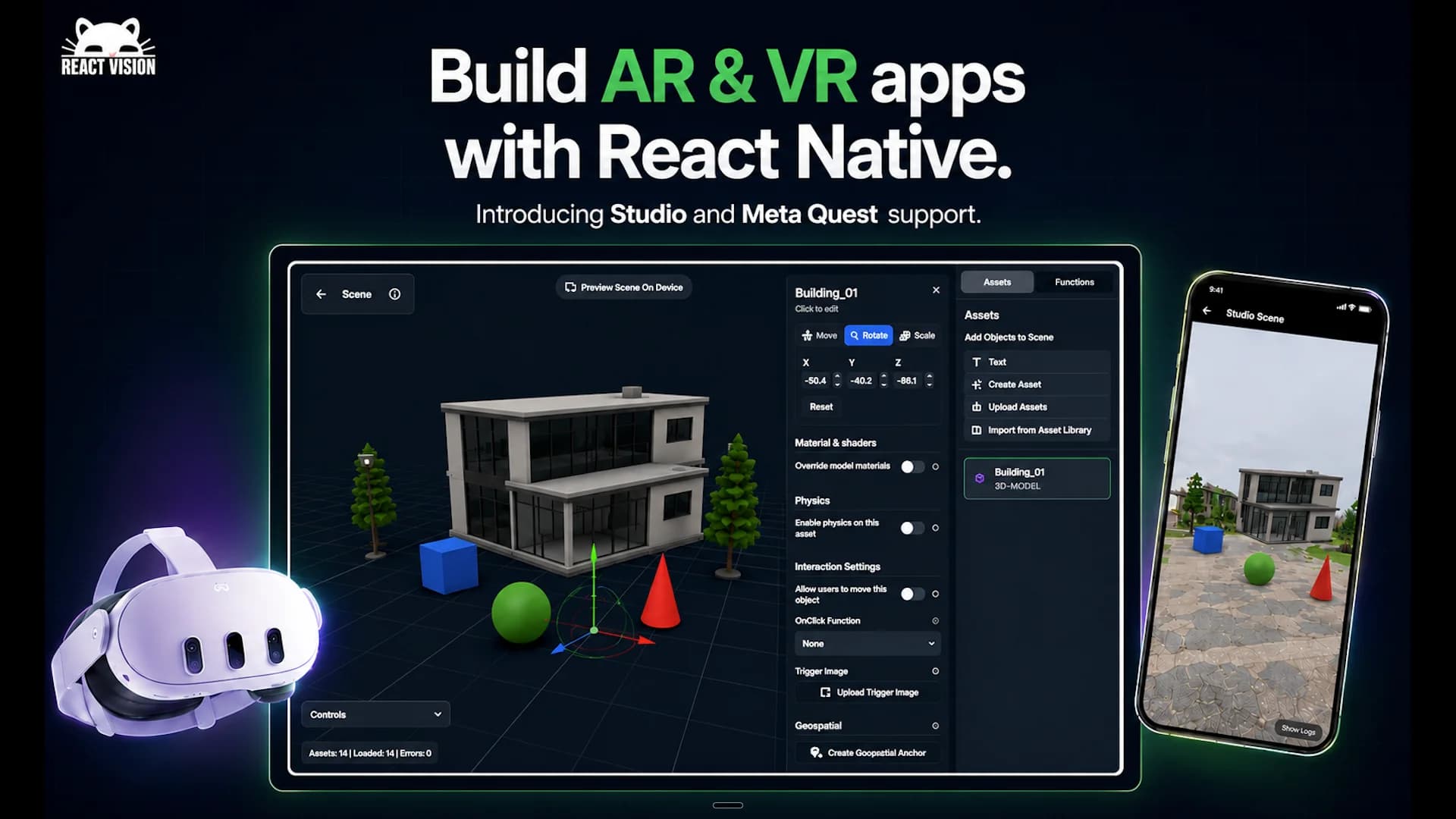This screenshot has width=1456, height=819.
Task: Click Import from Asset Library
Action: coord(1037,430)
